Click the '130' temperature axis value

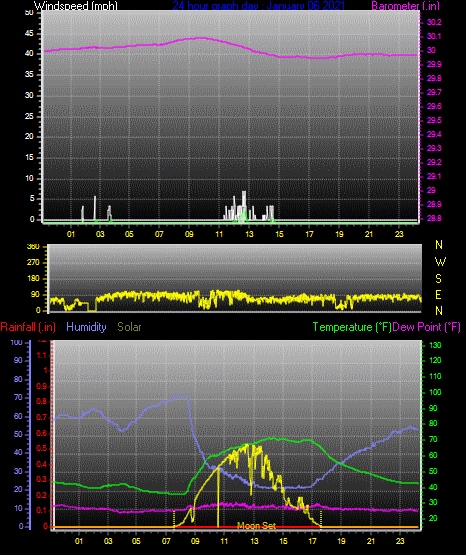click(x=435, y=345)
